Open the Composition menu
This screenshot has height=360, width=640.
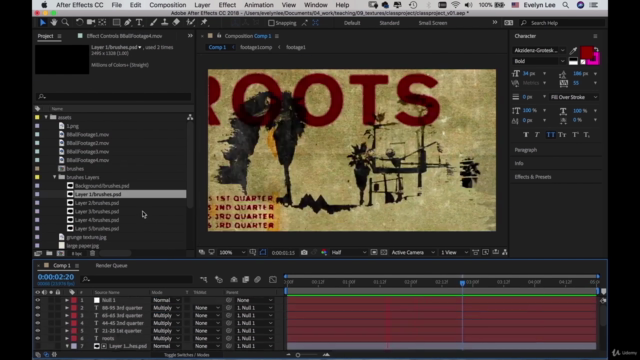(x=168, y=5)
